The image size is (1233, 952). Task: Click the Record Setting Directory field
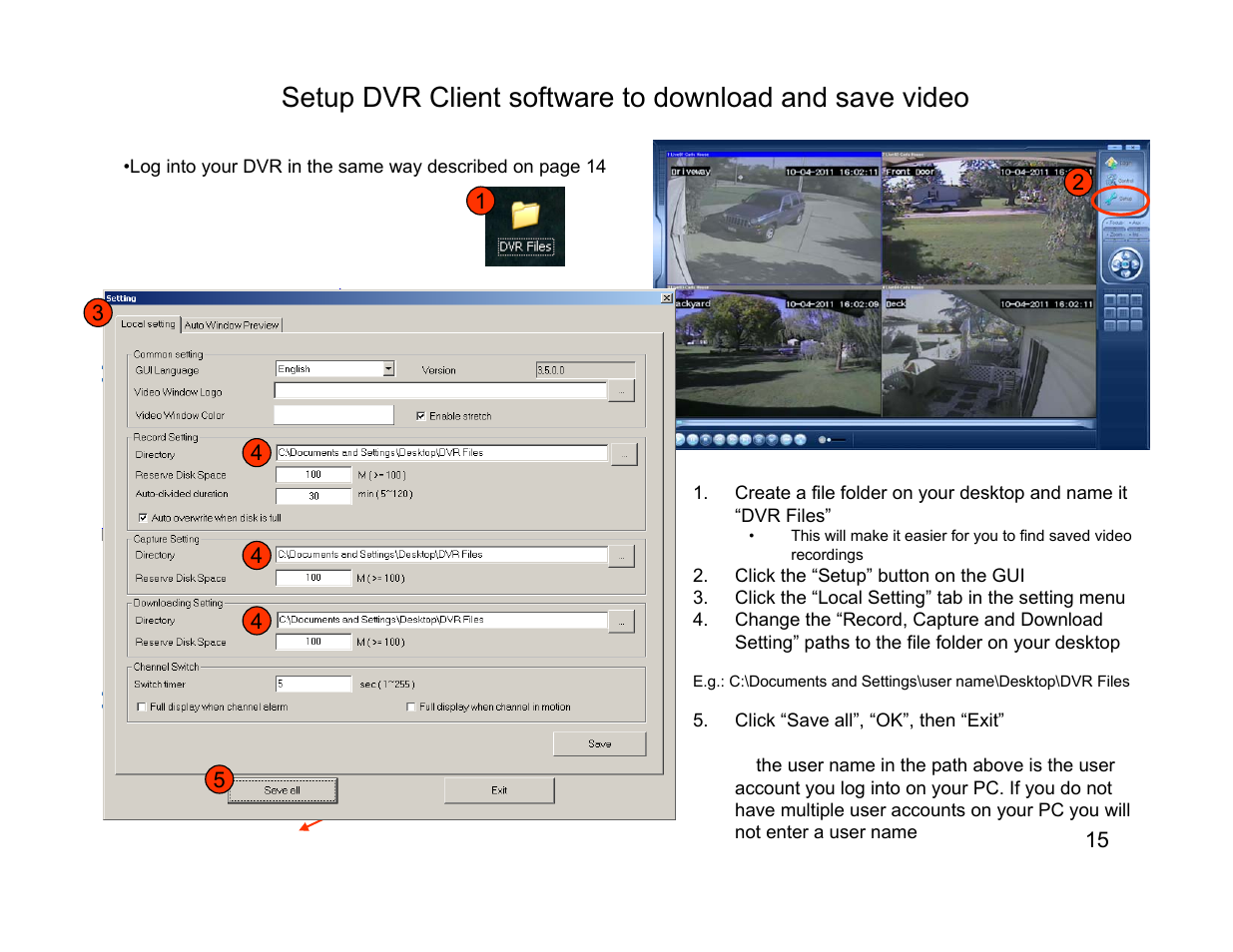tap(441, 453)
